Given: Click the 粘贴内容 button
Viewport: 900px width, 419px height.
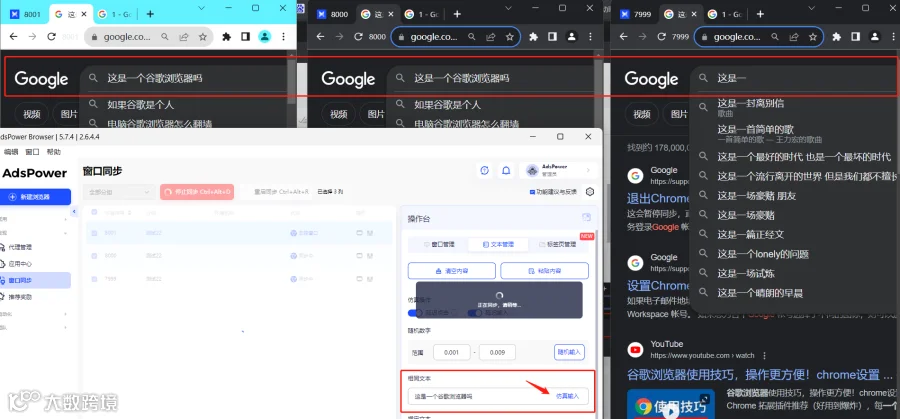Looking at the screenshot, I should (544, 271).
